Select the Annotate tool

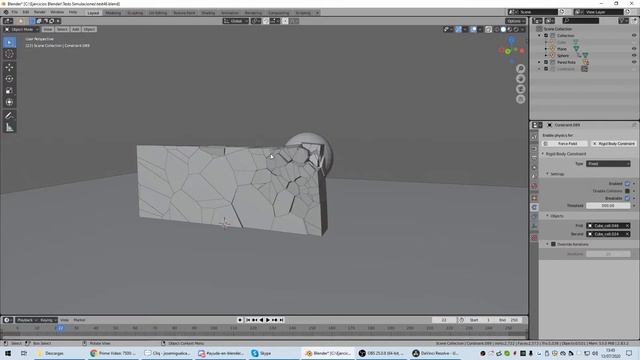9,116
